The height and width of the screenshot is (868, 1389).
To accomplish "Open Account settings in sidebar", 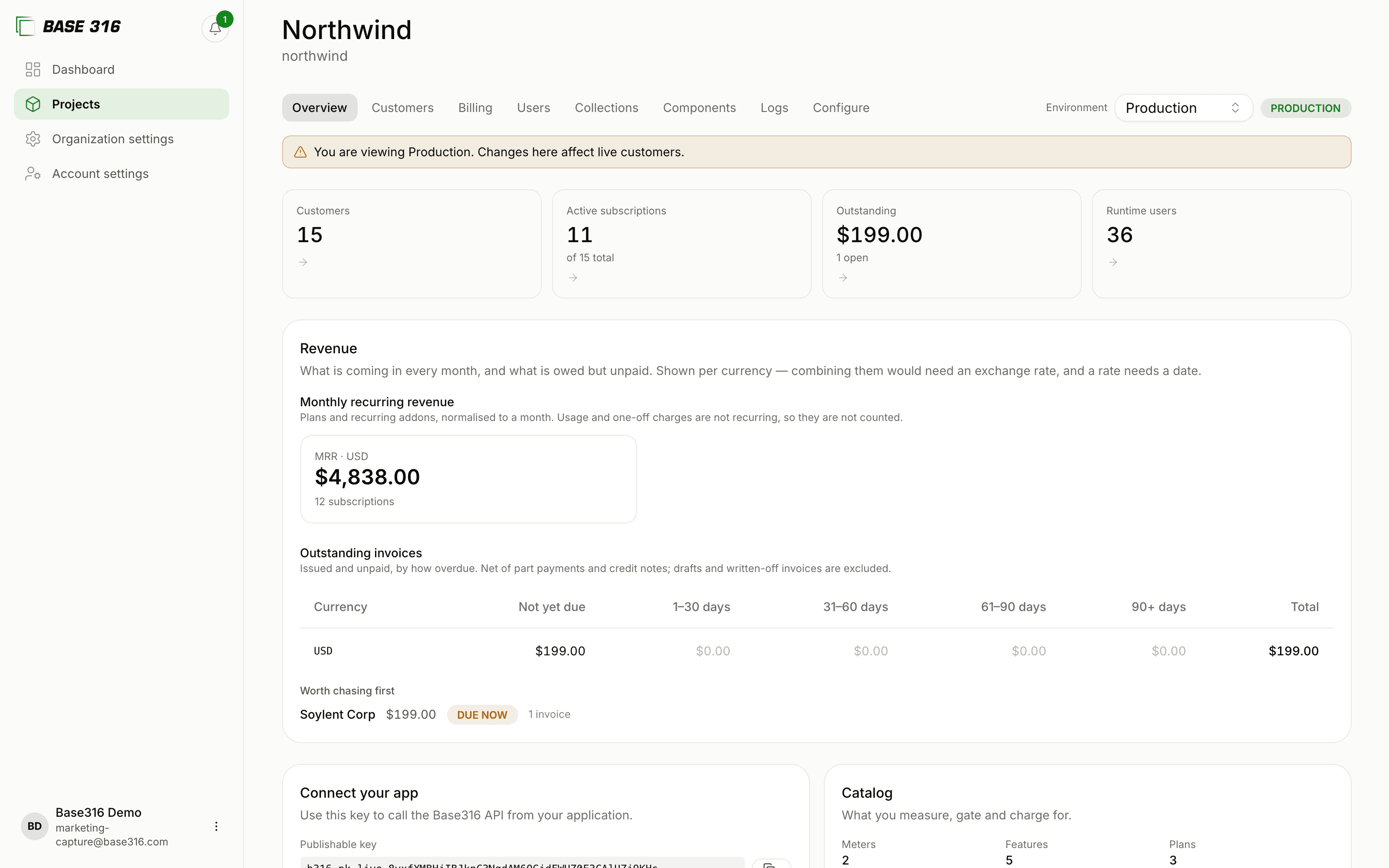I will (121, 173).
